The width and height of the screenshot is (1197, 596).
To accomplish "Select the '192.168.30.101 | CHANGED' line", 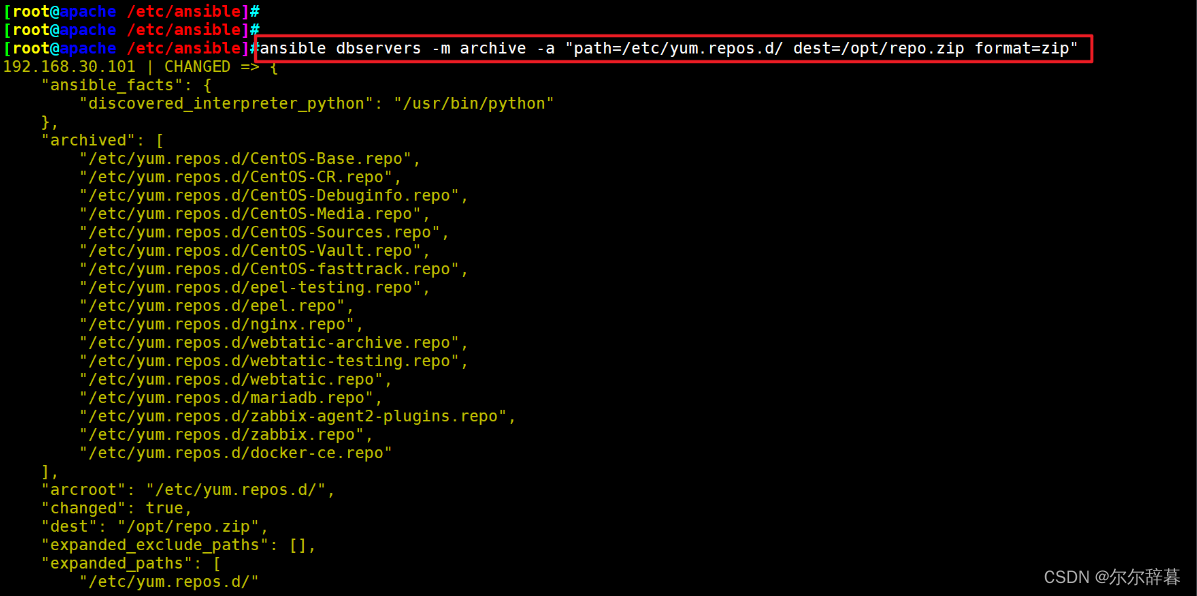I will 140,67.
